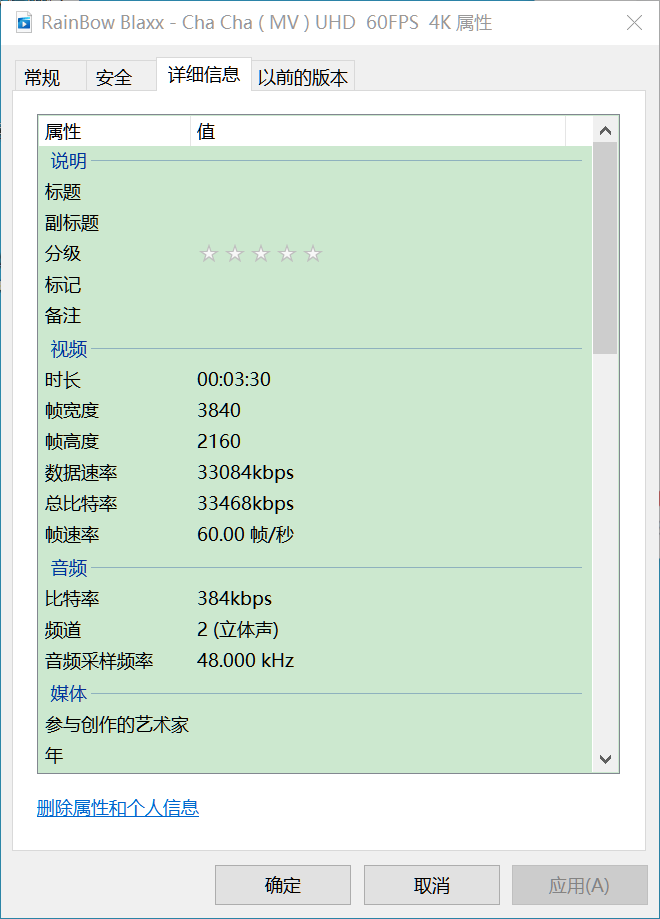Select the 年 property row
The width and height of the screenshot is (660, 919).
pos(315,756)
